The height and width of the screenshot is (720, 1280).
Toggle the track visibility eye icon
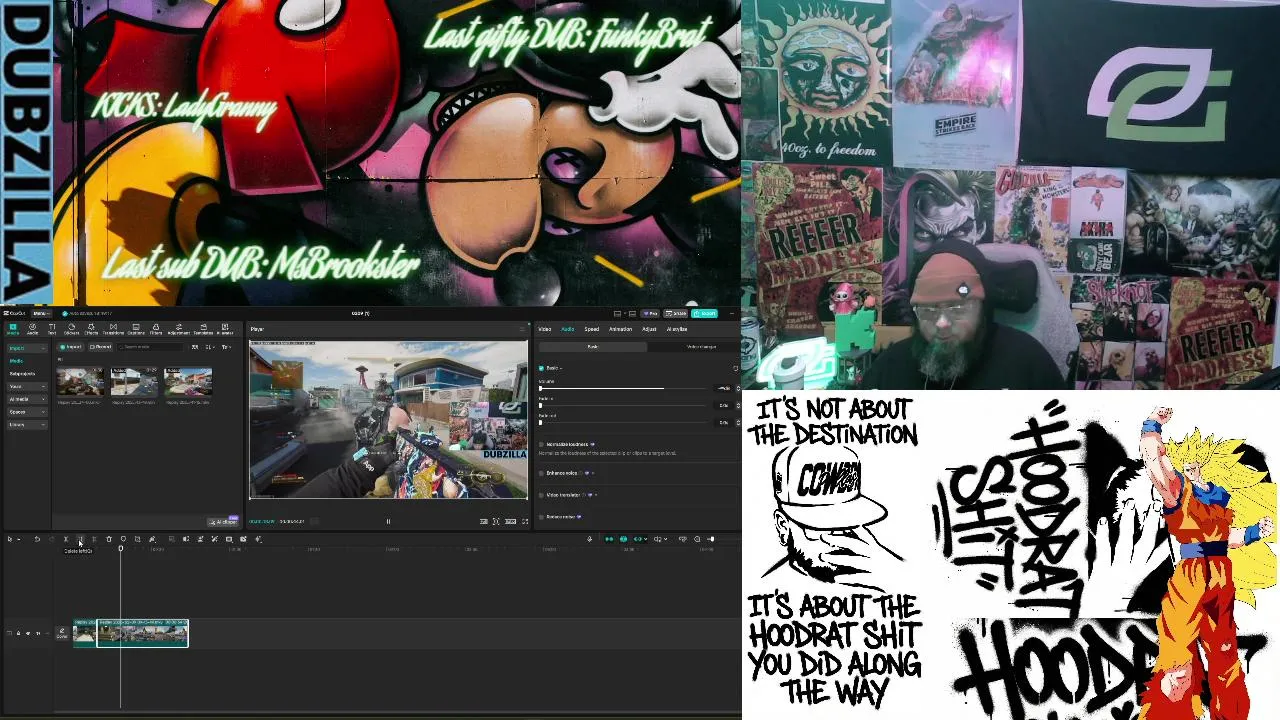click(28, 633)
